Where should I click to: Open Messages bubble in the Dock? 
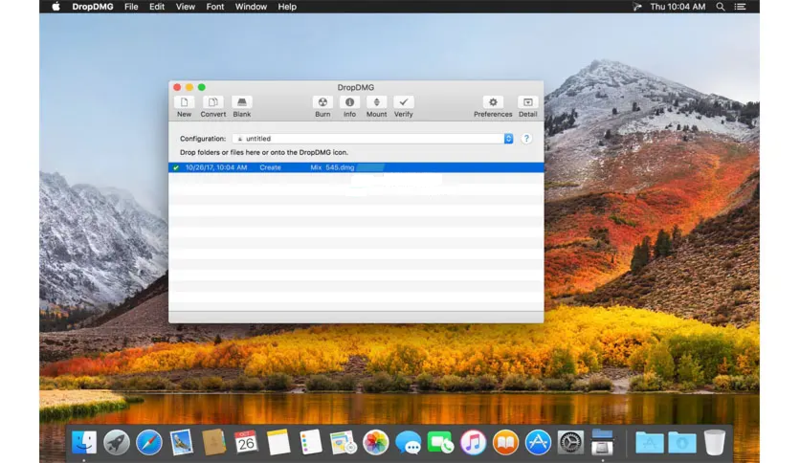point(408,442)
